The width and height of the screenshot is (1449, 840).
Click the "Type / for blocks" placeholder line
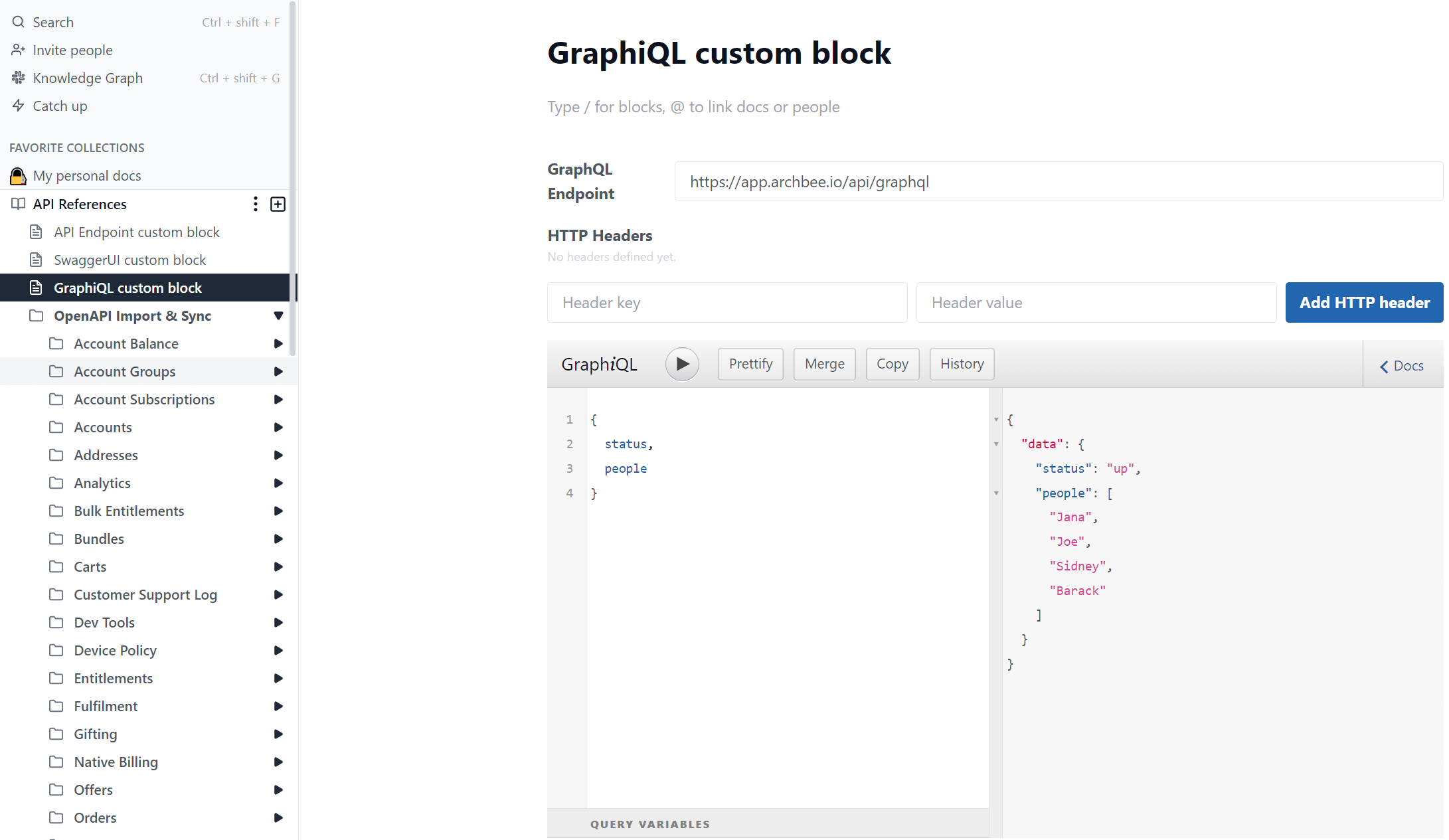point(693,107)
